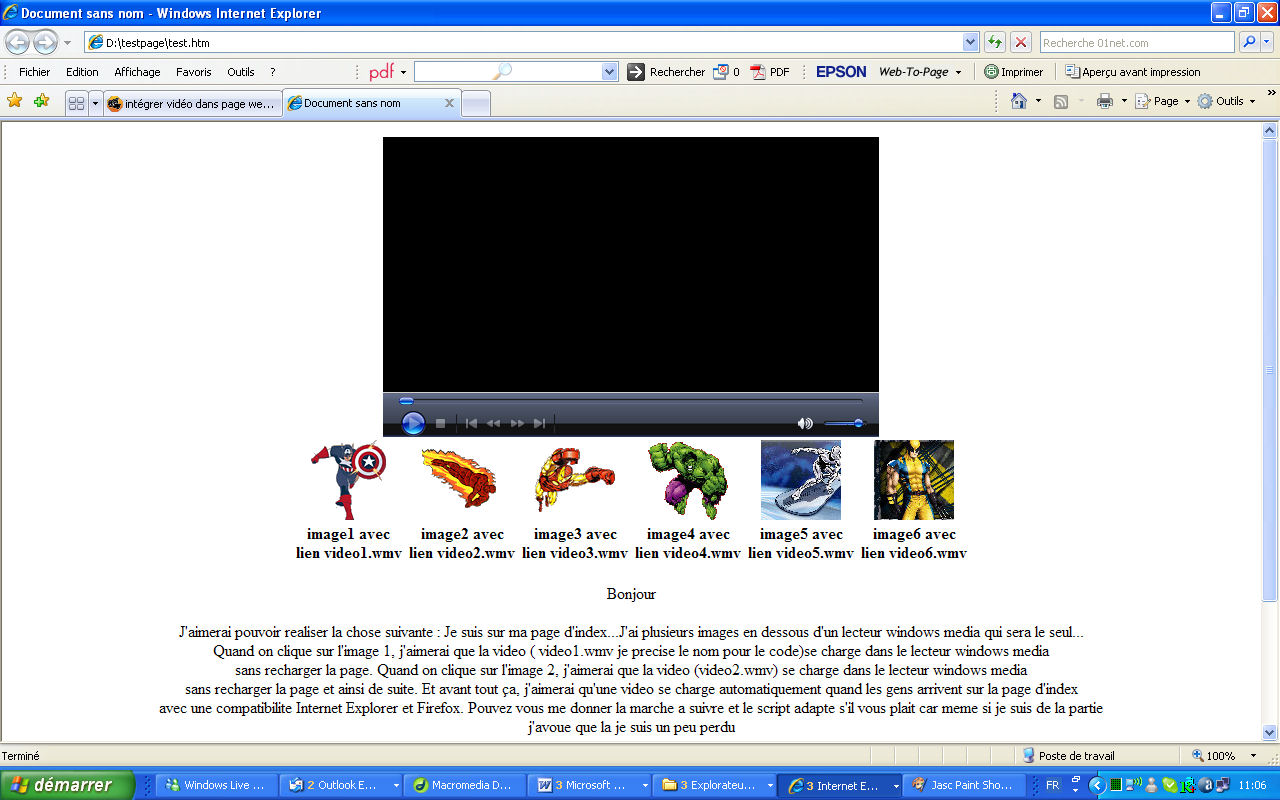Open the Affichage menu

(x=137, y=72)
